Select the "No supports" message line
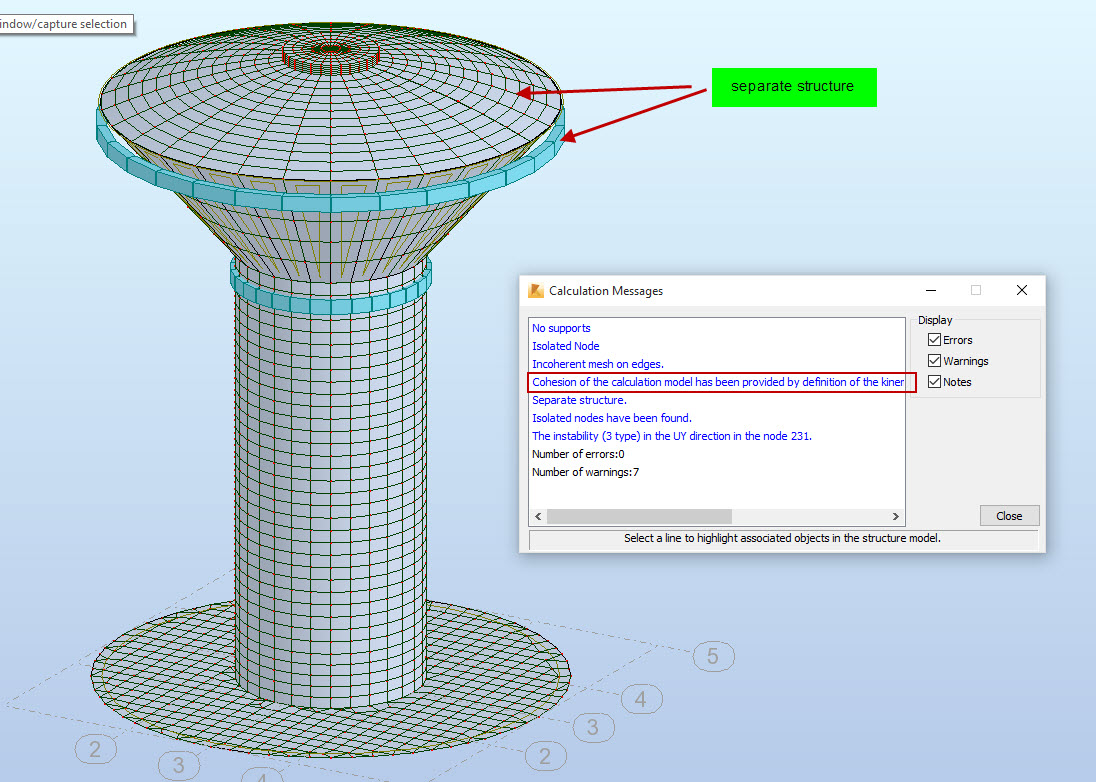 tap(561, 328)
